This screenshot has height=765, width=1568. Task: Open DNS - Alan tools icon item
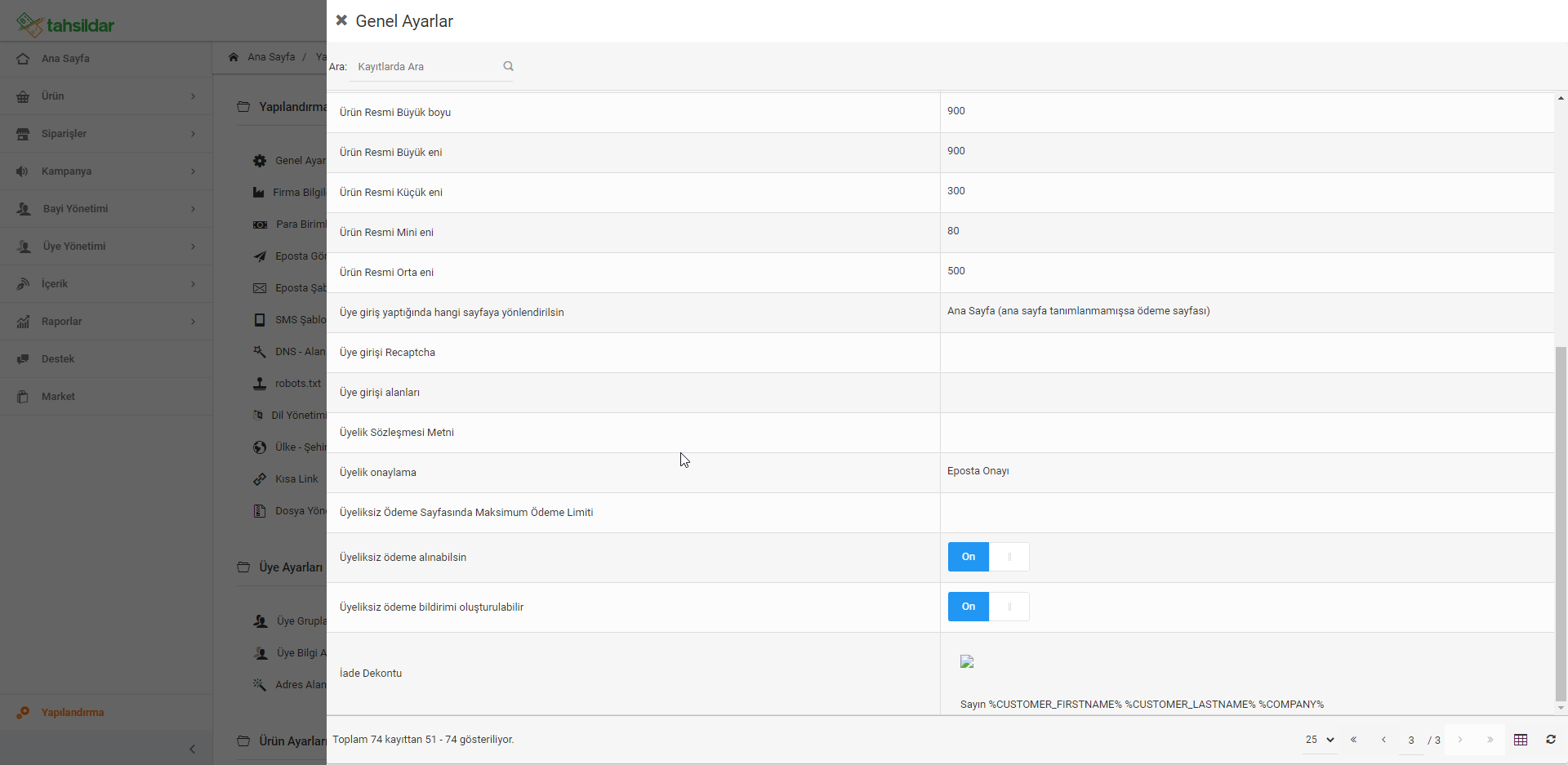[x=290, y=352]
